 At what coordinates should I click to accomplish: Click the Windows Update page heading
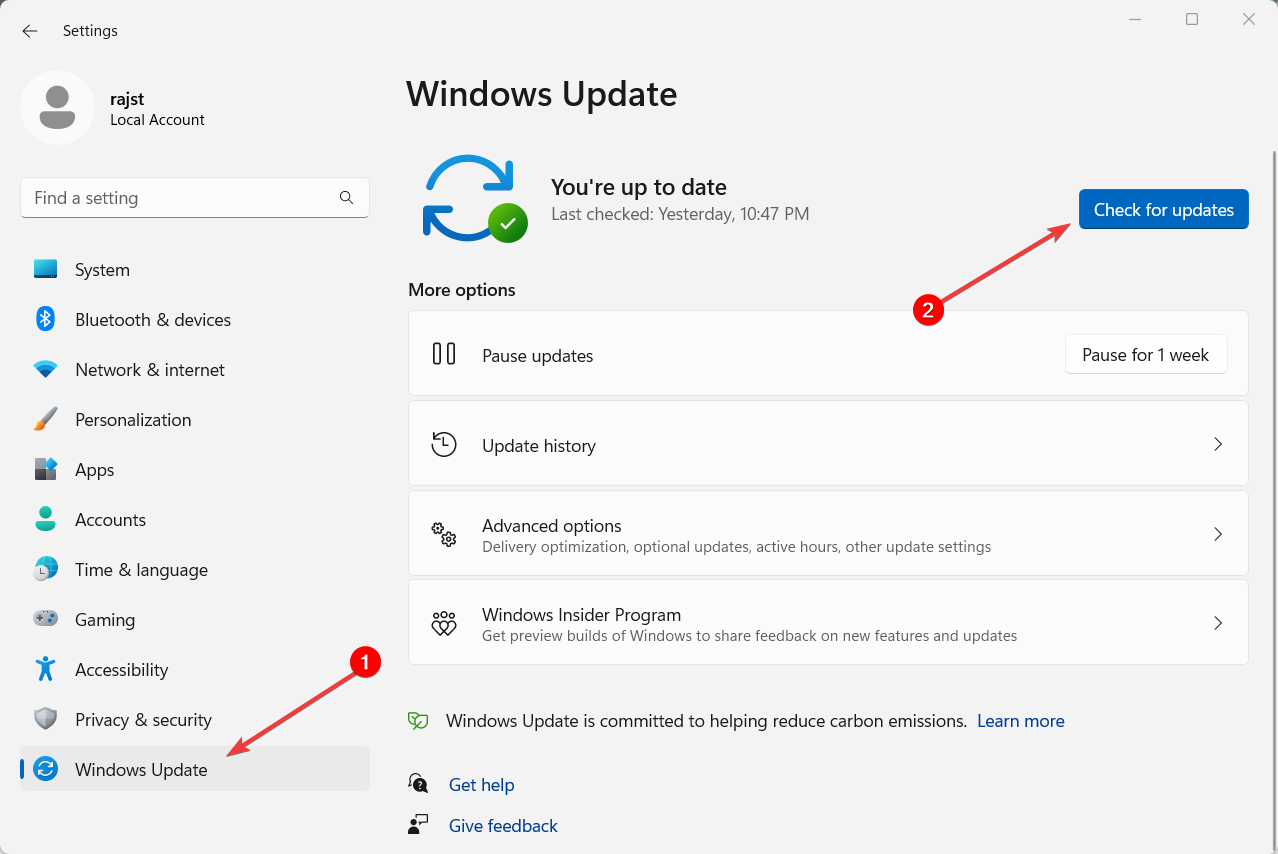[542, 94]
